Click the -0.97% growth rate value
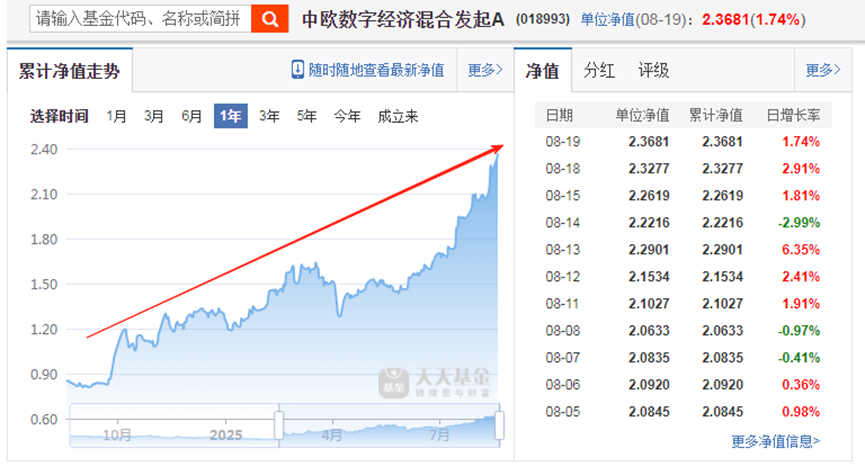The height and width of the screenshot is (466, 865). pos(799,331)
